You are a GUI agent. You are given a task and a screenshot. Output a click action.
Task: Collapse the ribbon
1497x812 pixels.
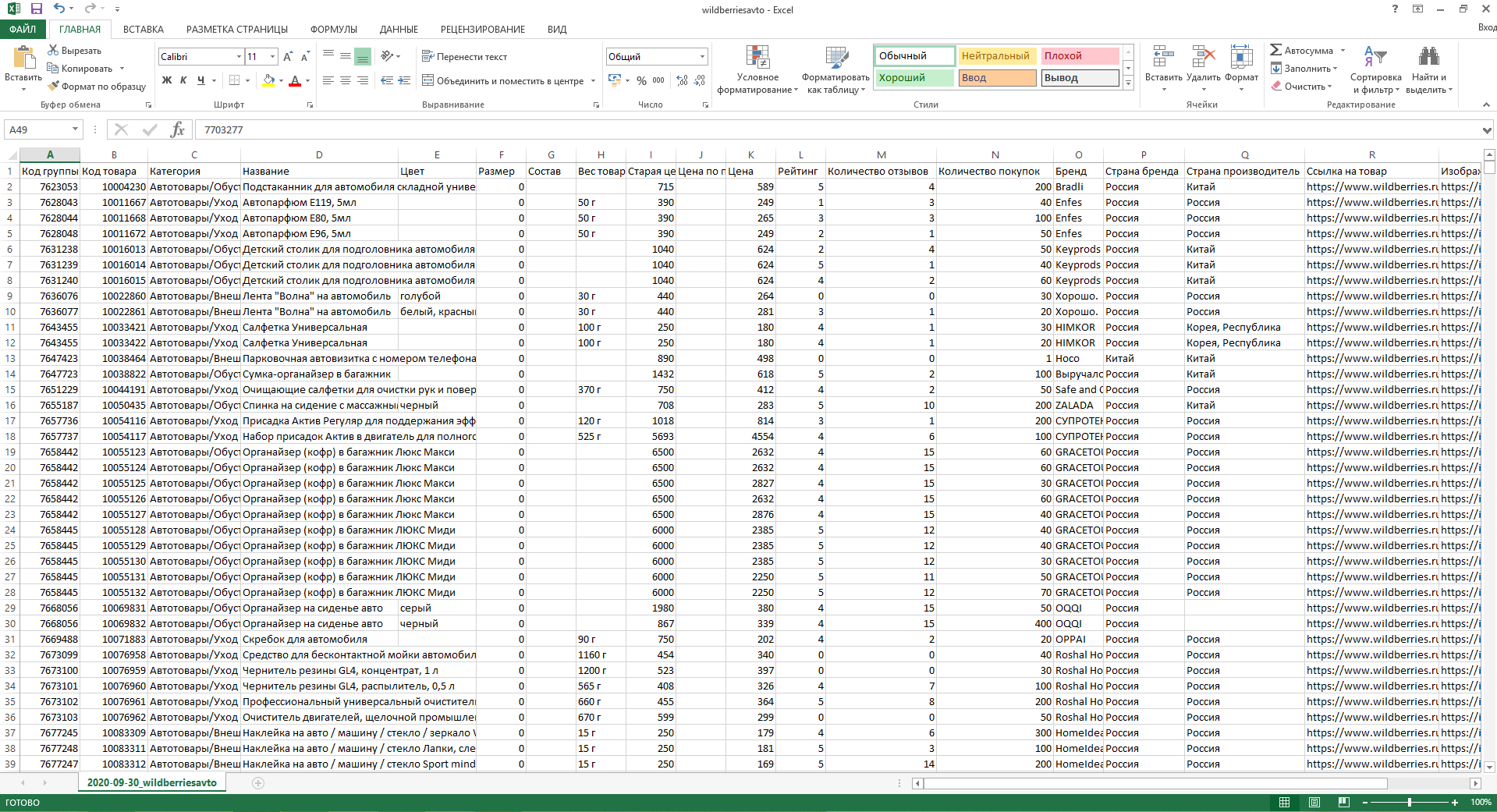point(1486,105)
